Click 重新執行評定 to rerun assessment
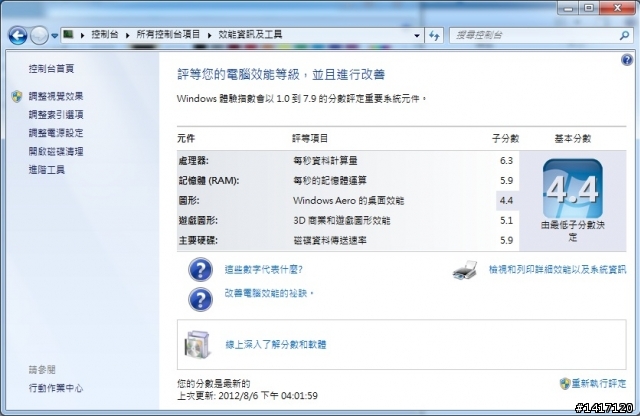The image size is (640, 416). pyautogui.click(x=598, y=383)
